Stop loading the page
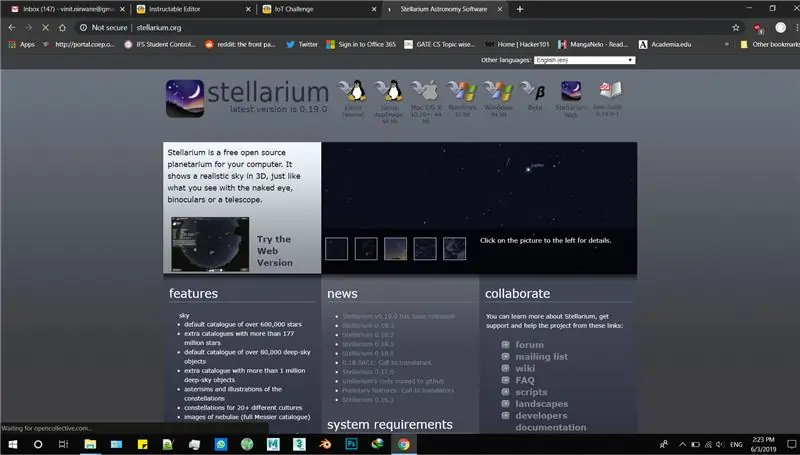 click(45, 28)
